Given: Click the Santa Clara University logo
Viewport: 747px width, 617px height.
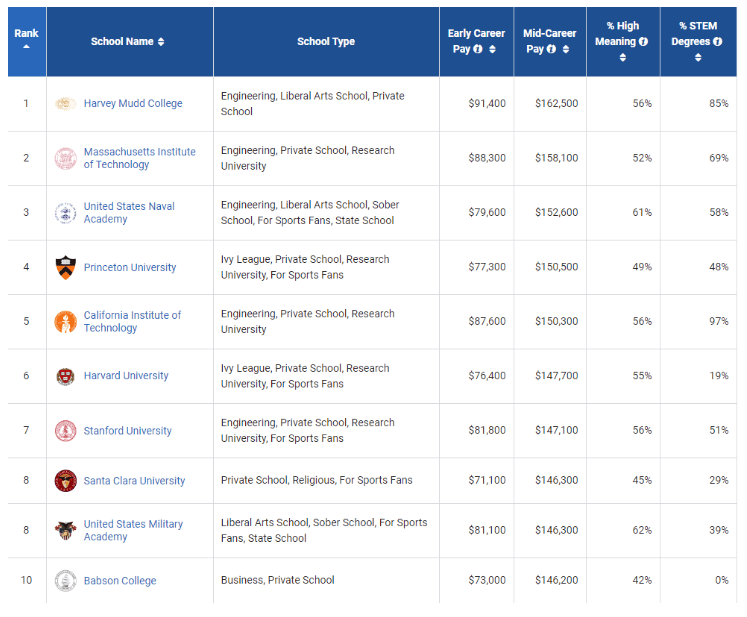Looking at the screenshot, I should (65, 481).
